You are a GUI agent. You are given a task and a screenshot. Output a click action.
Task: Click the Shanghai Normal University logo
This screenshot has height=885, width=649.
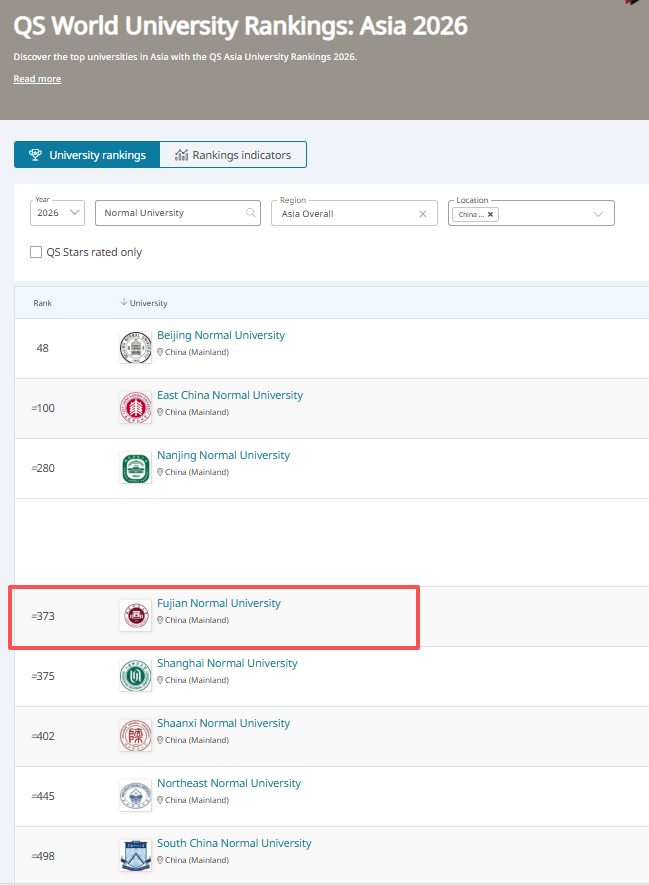pyautogui.click(x=135, y=676)
